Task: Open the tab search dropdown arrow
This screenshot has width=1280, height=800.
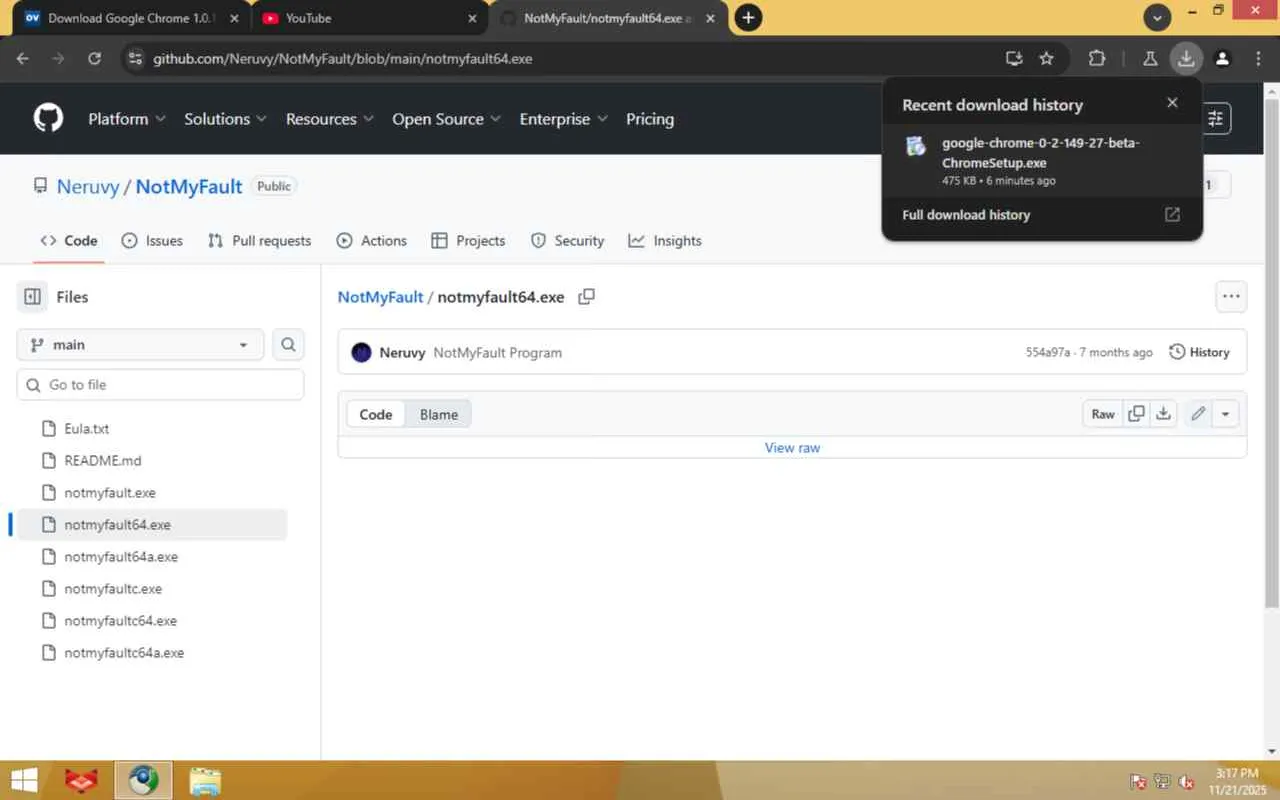Action: click(1158, 17)
